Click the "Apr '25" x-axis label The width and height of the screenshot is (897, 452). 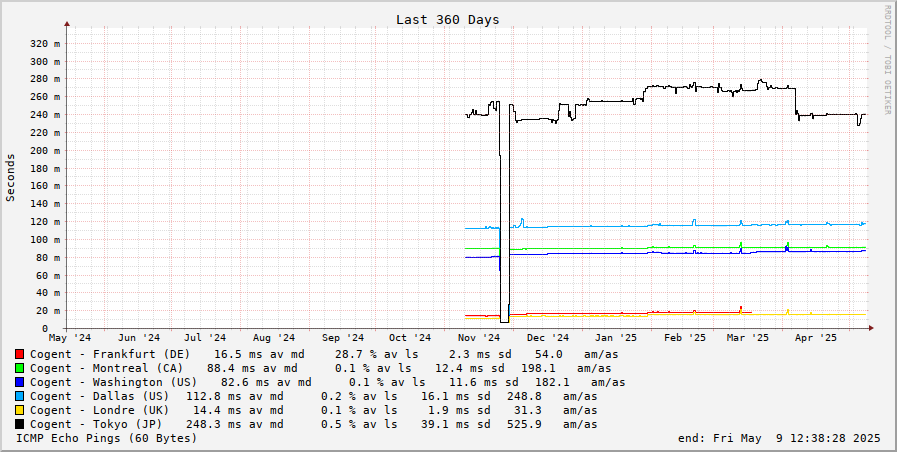[816, 338]
